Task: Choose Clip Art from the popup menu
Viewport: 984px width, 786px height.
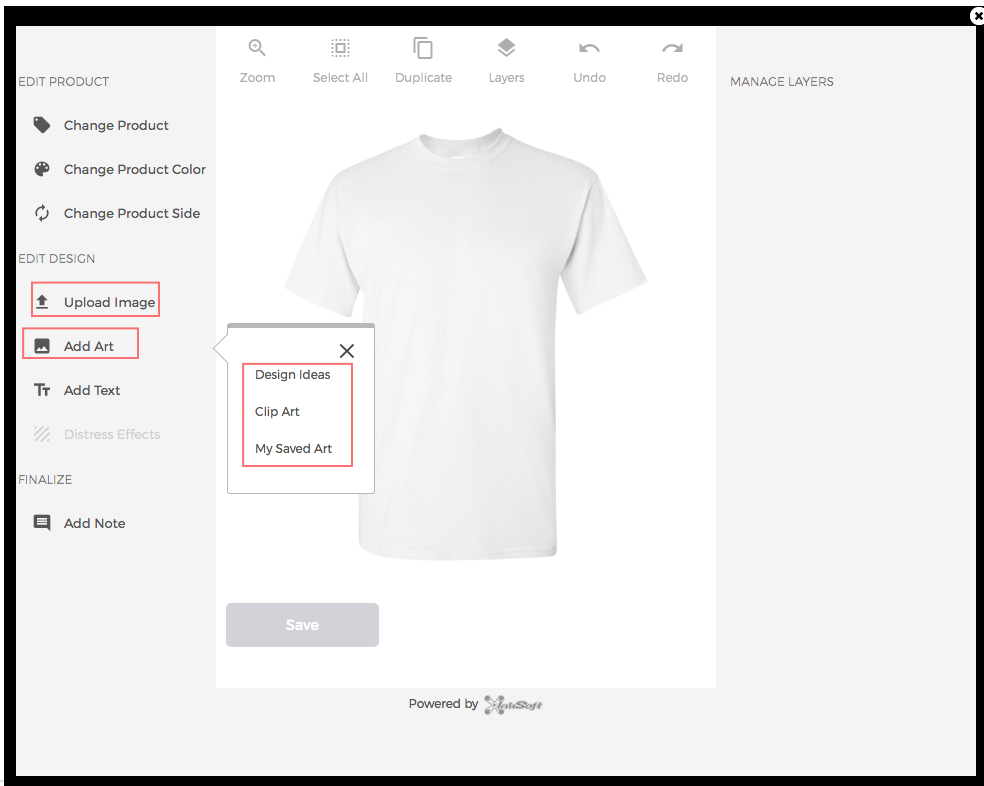Action: [x=277, y=411]
